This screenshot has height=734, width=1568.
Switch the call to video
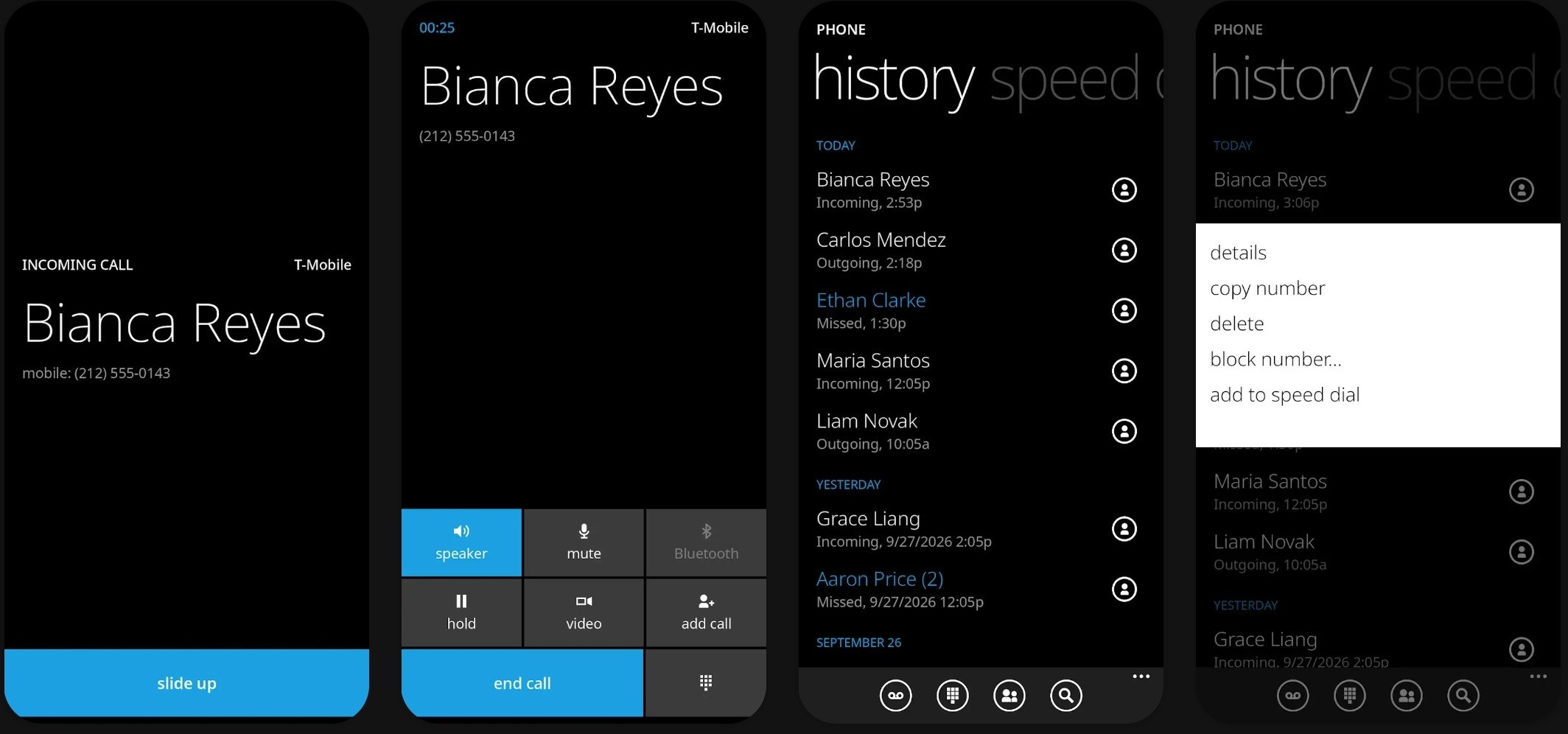click(x=584, y=612)
